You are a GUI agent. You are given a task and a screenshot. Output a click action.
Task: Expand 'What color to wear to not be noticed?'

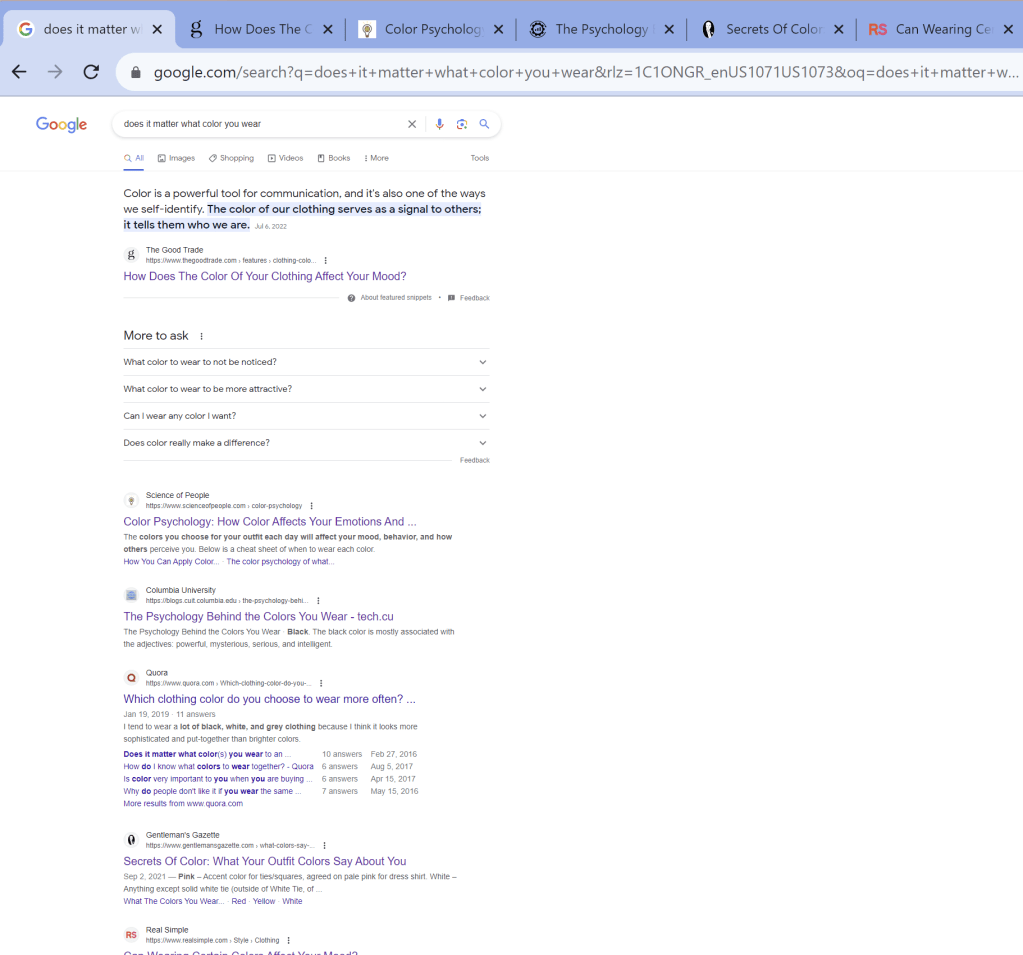[x=482, y=362]
